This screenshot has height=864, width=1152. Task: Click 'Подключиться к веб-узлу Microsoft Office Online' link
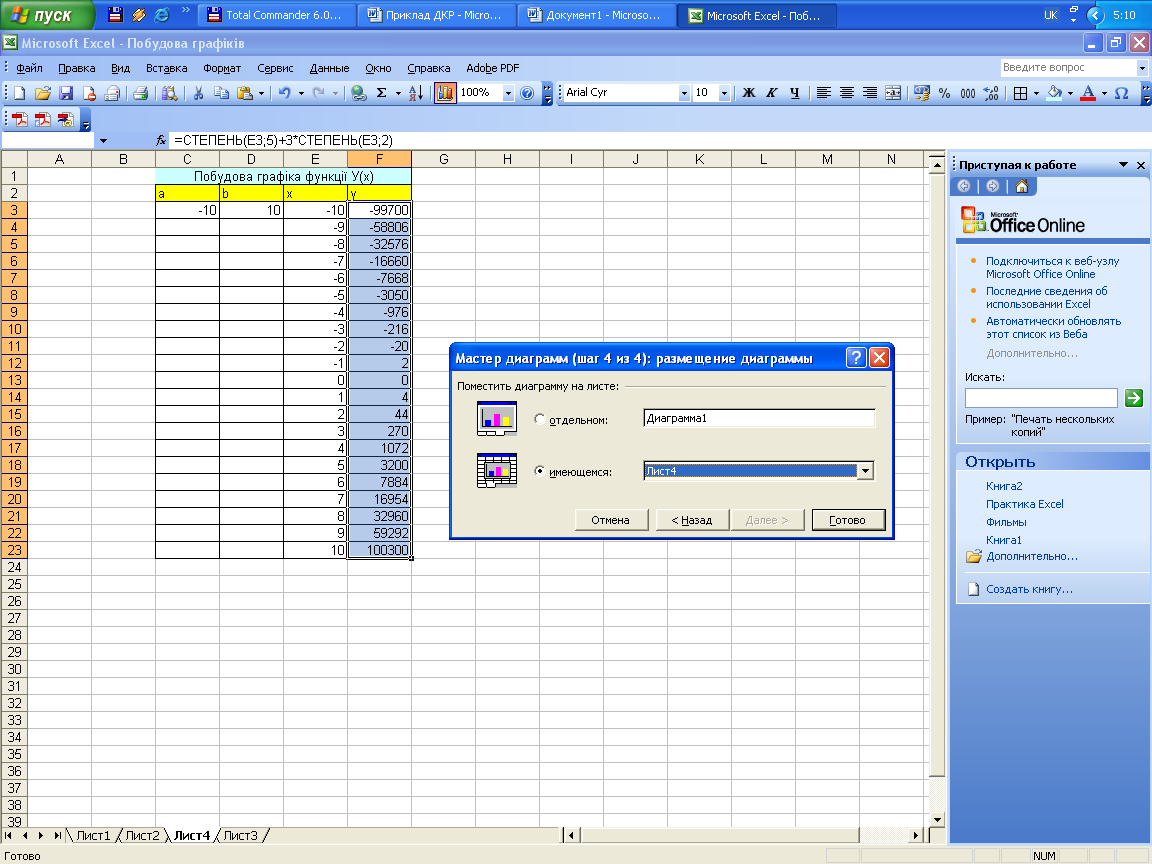[x=1052, y=267]
